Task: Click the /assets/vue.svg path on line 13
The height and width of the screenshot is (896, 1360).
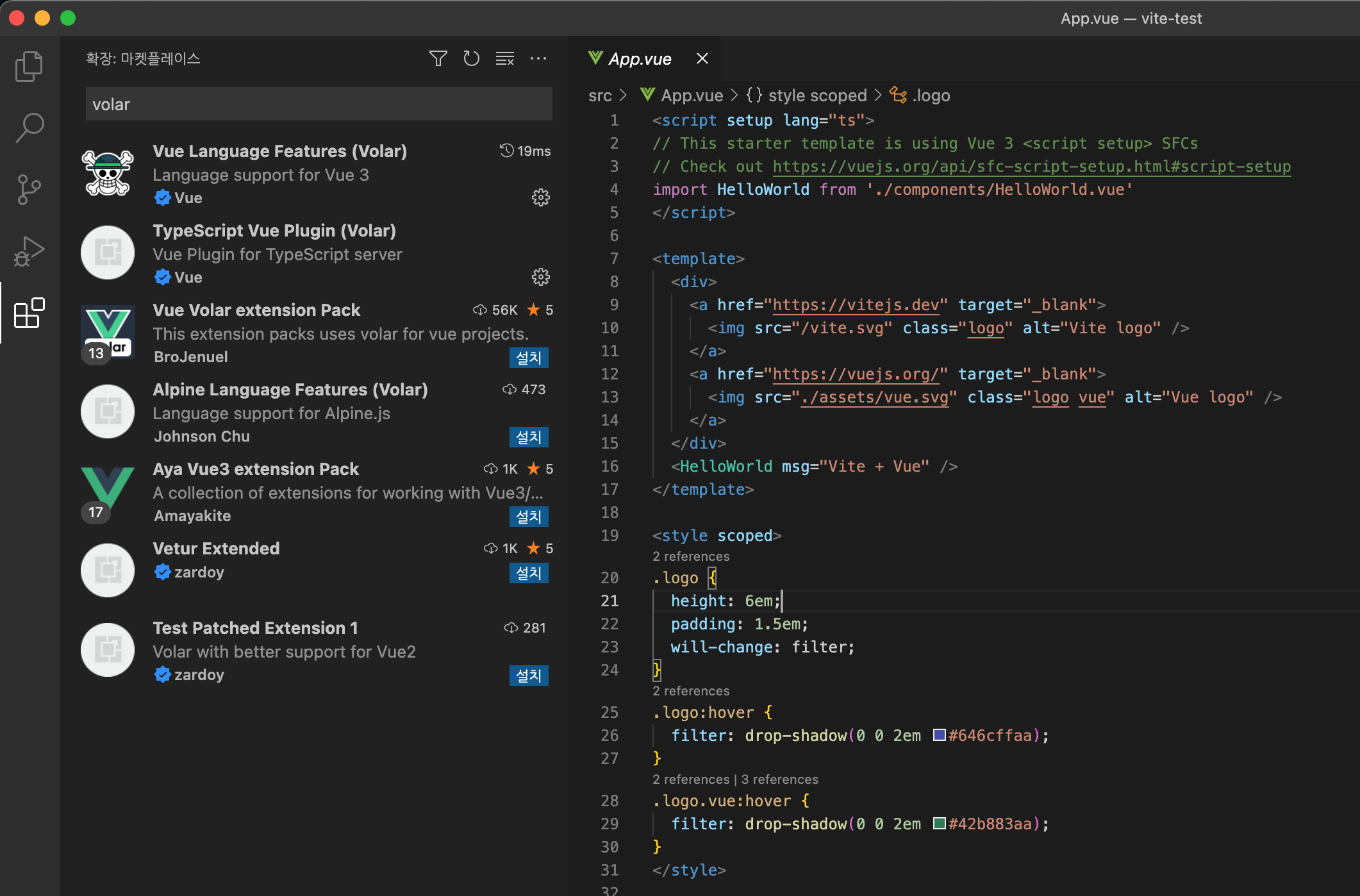Action: pos(874,397)
